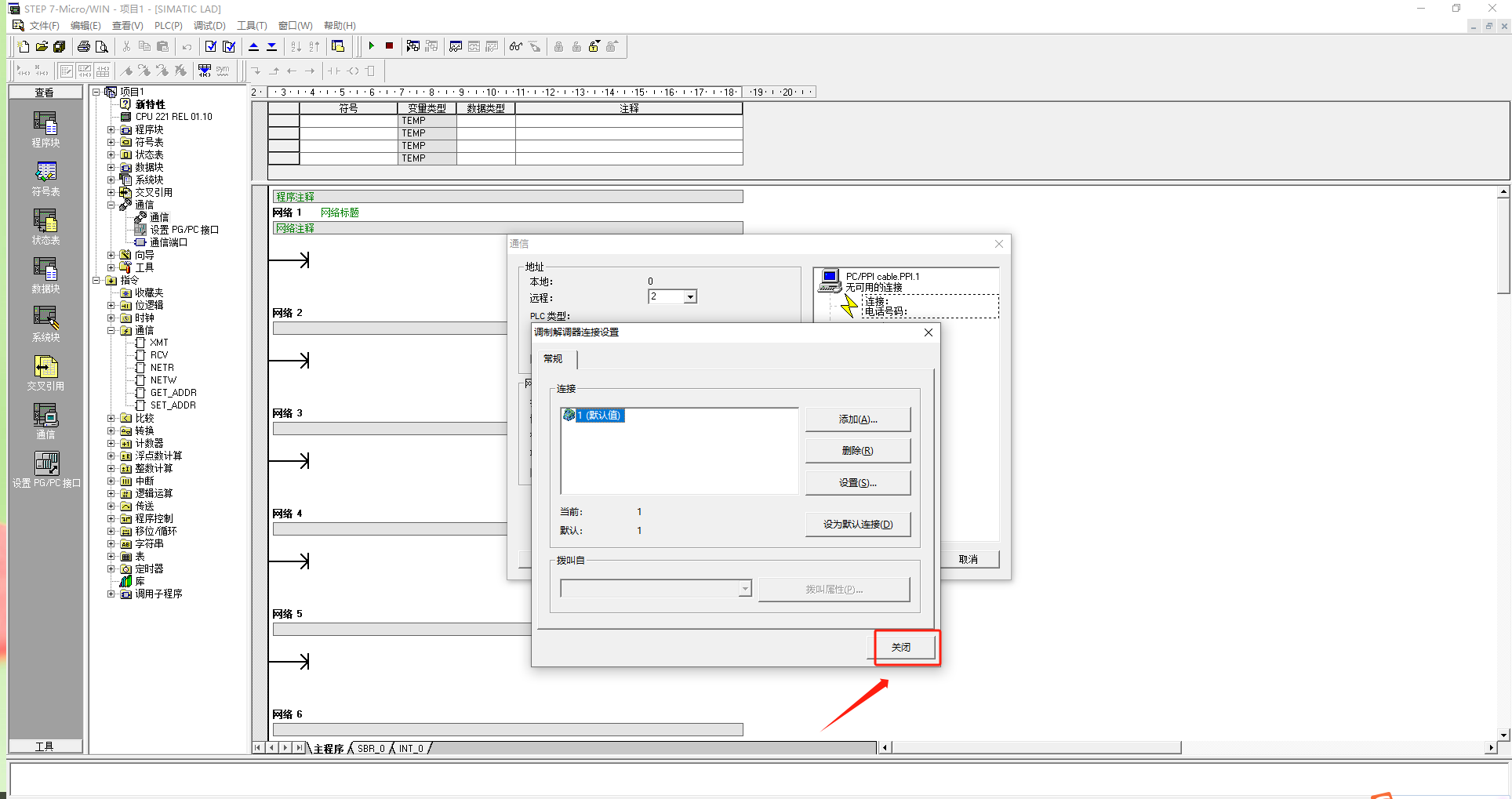Open 符号表 from the navigation bar
The height and width of the screenshot is (799, 1512).
[x=45, y=179]
